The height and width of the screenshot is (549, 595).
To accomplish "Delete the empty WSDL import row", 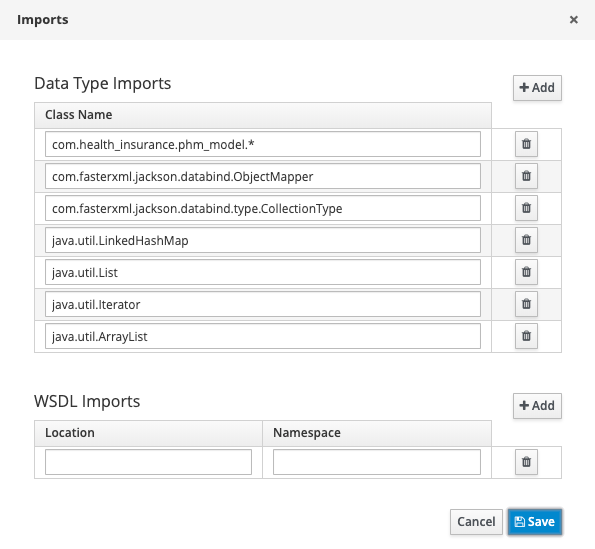I will tap(526, 462).
